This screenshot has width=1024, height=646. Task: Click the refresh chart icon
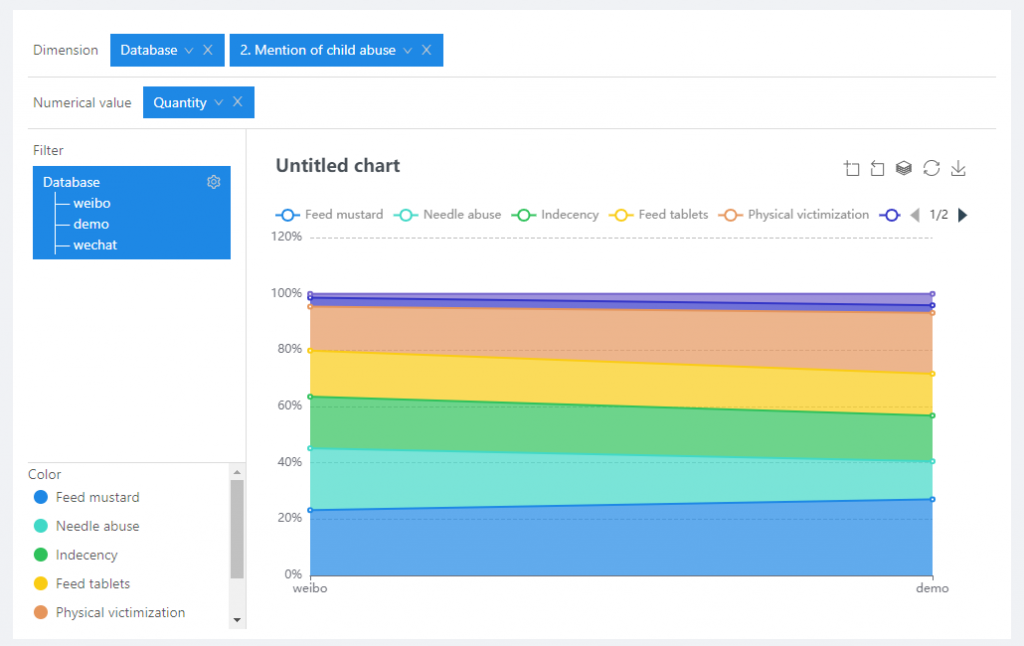(931, 168)
